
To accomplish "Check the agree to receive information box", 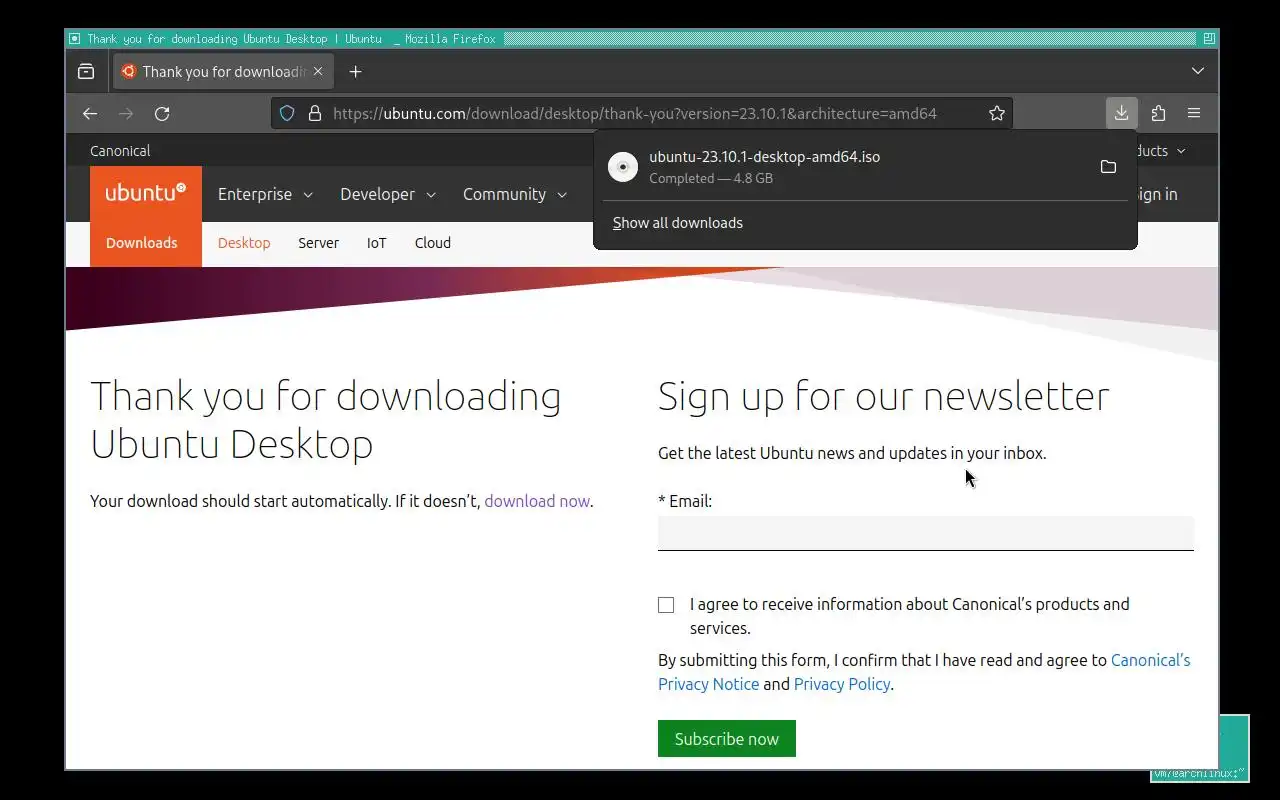I will pos(666,605).
